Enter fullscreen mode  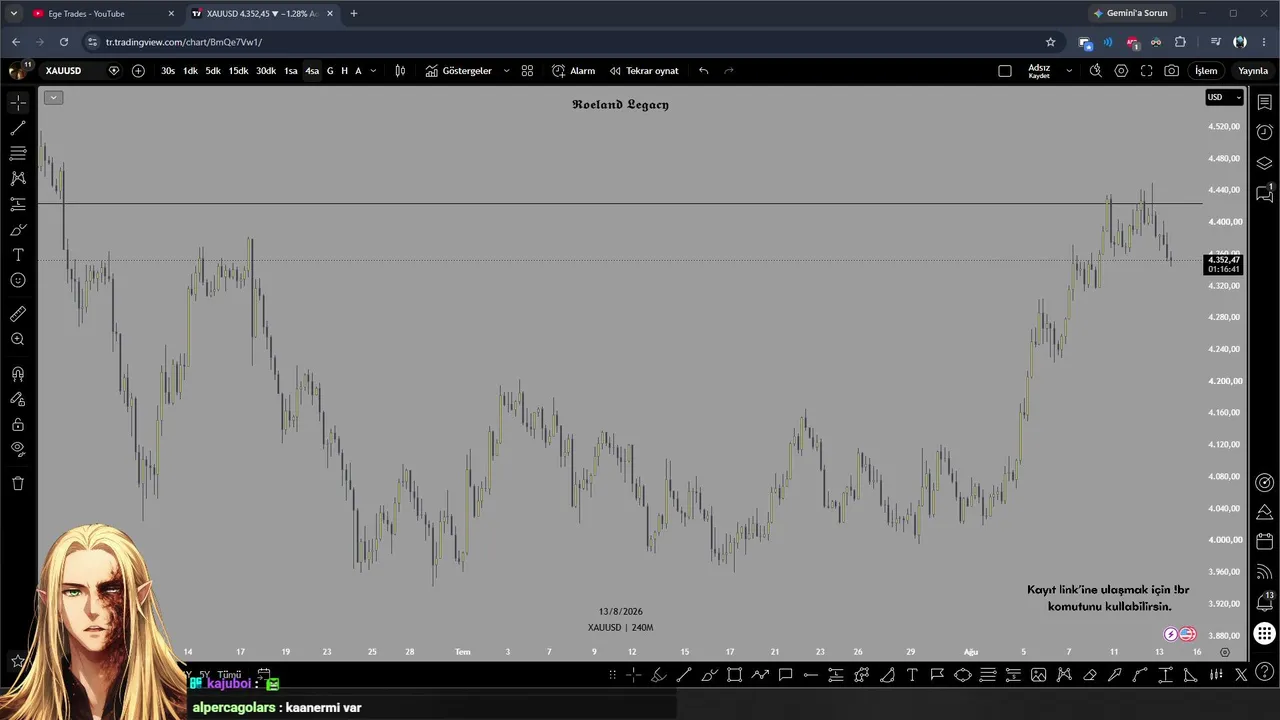pyautogui.click(x=1146, y=71)
